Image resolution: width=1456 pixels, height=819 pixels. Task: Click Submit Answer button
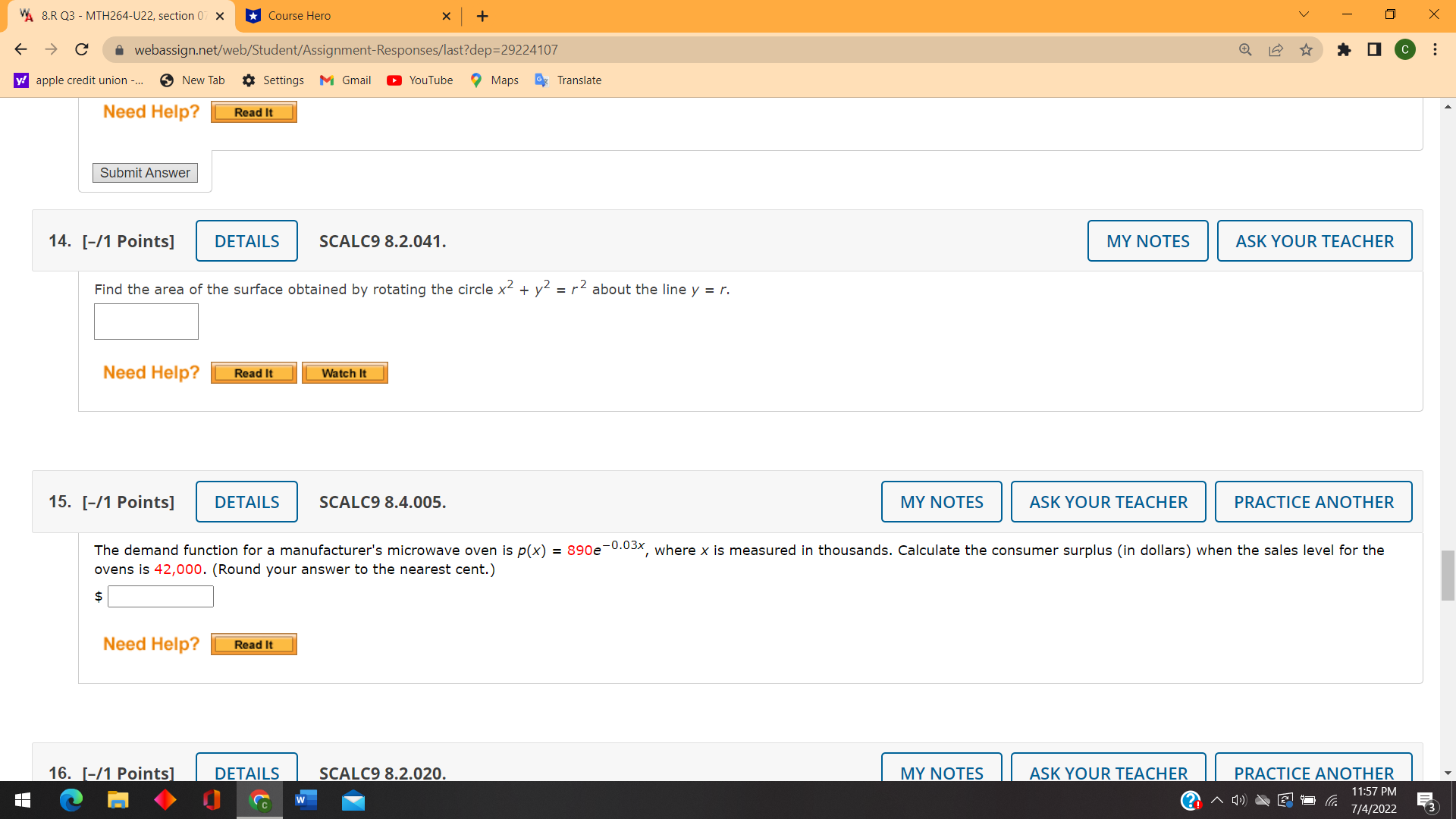145,173
